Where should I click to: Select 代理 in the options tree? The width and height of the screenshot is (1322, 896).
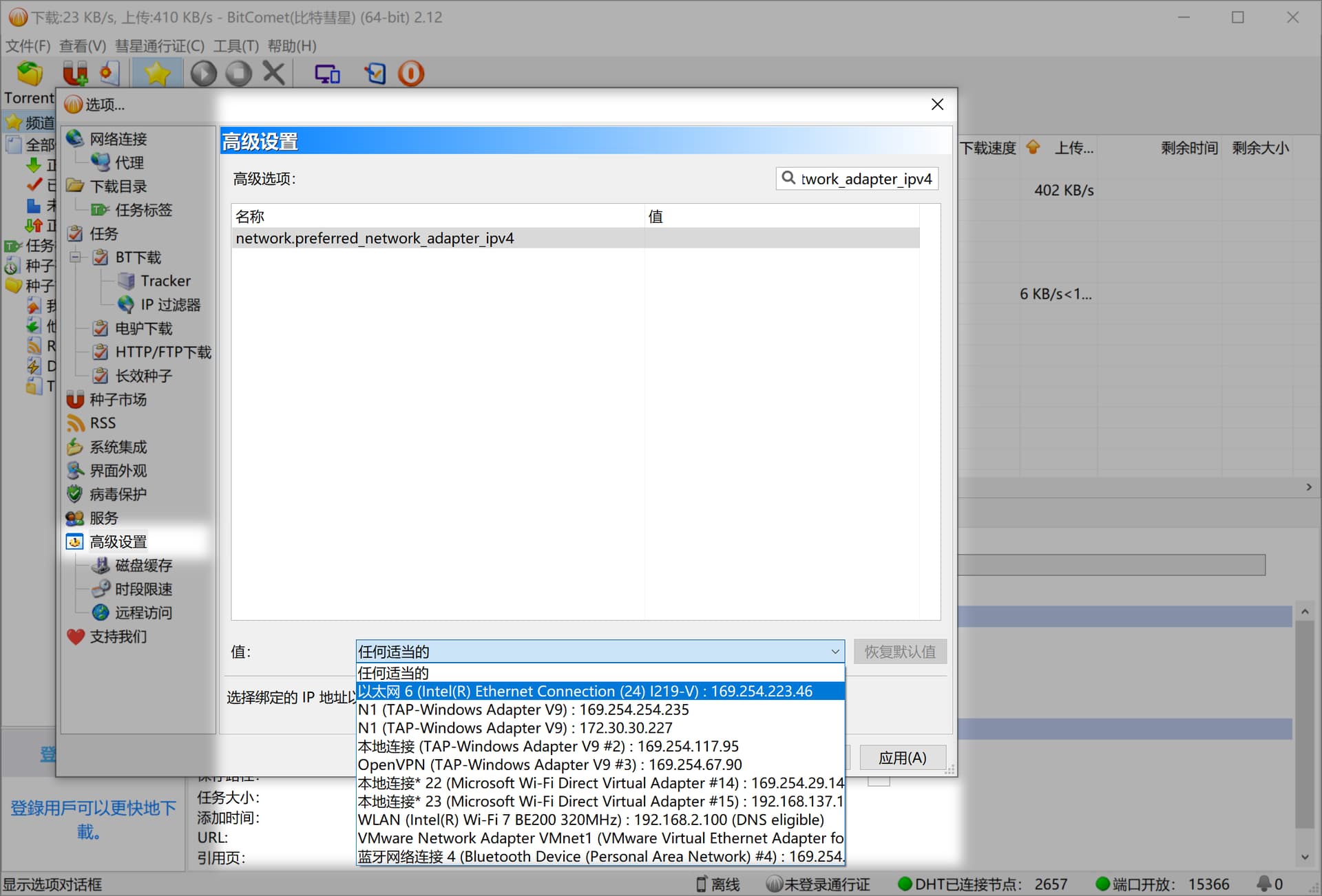pos(129,162)
